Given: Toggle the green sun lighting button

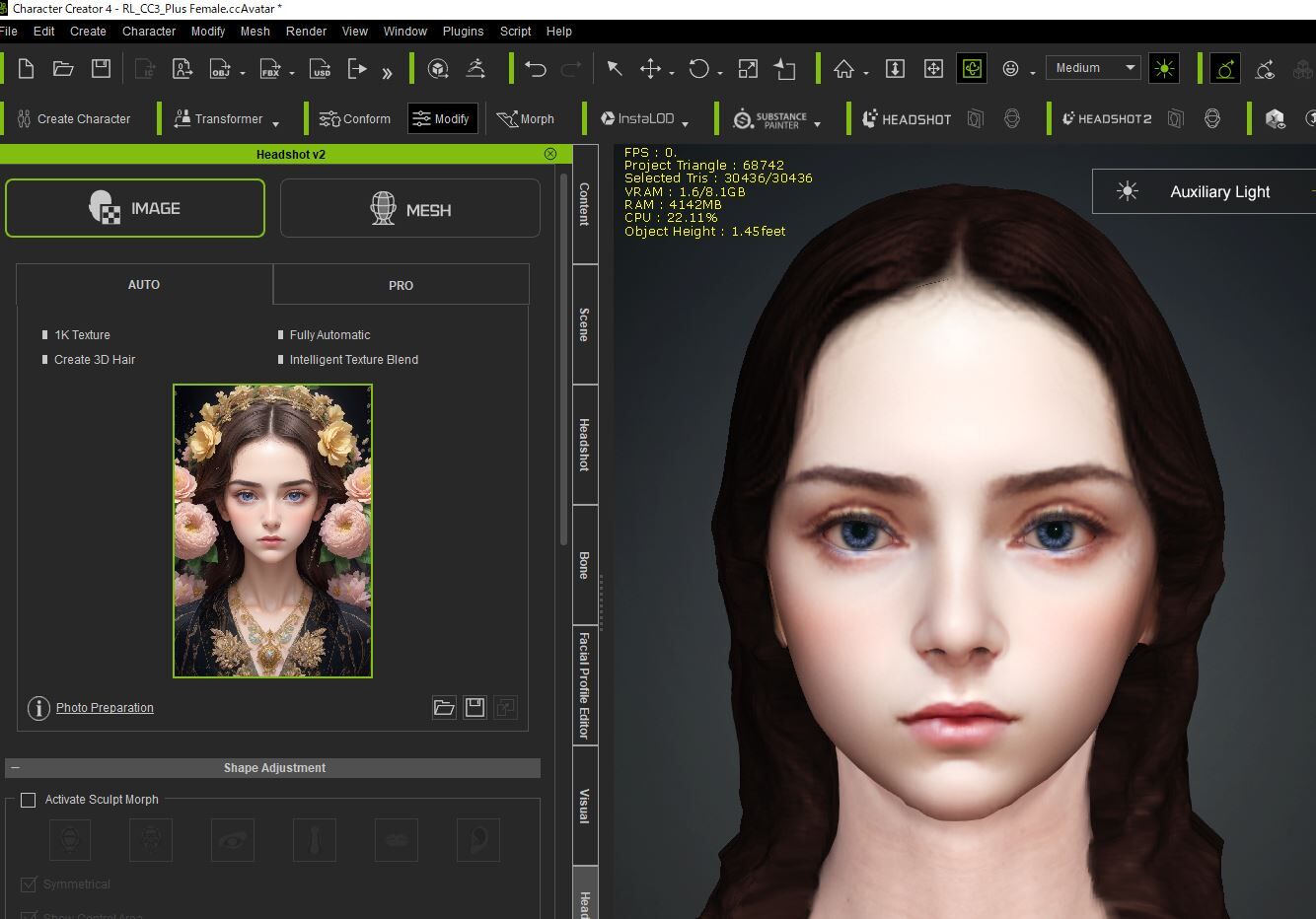Looking at the screenshot, I should pos(1164,68).
